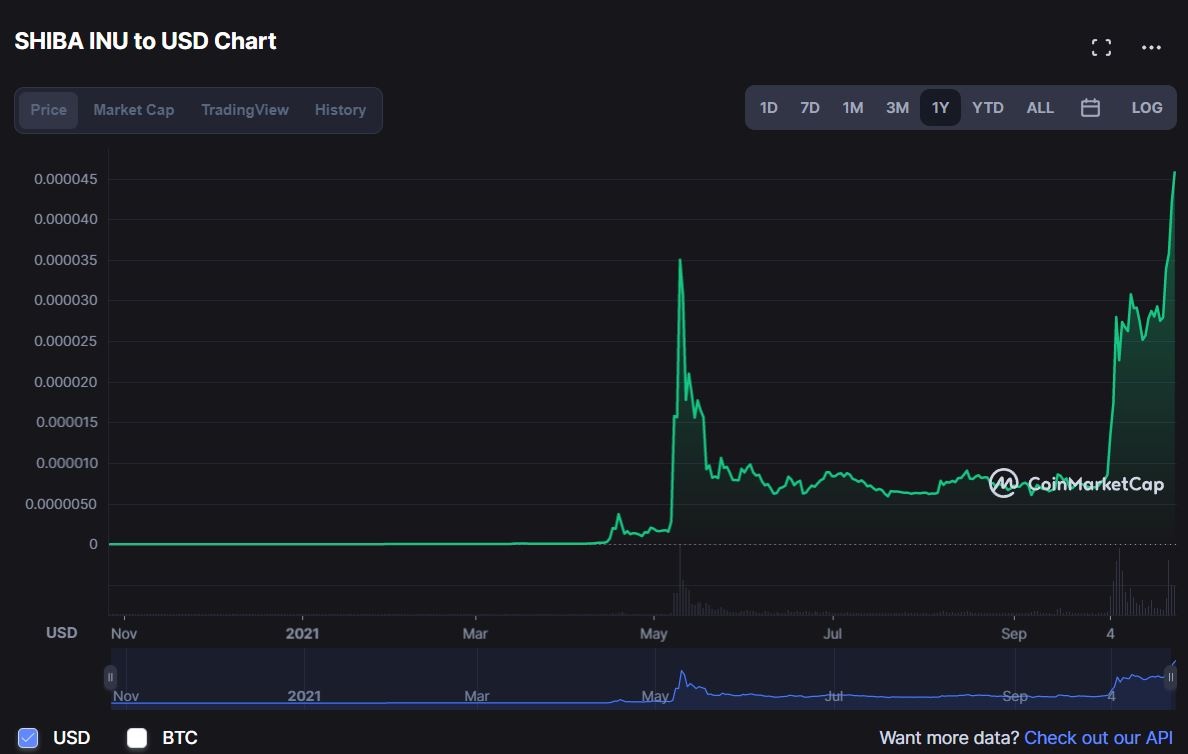
Task: Open the calendar date range picker
Action: pyautogui.click(x=1090, y=108)
